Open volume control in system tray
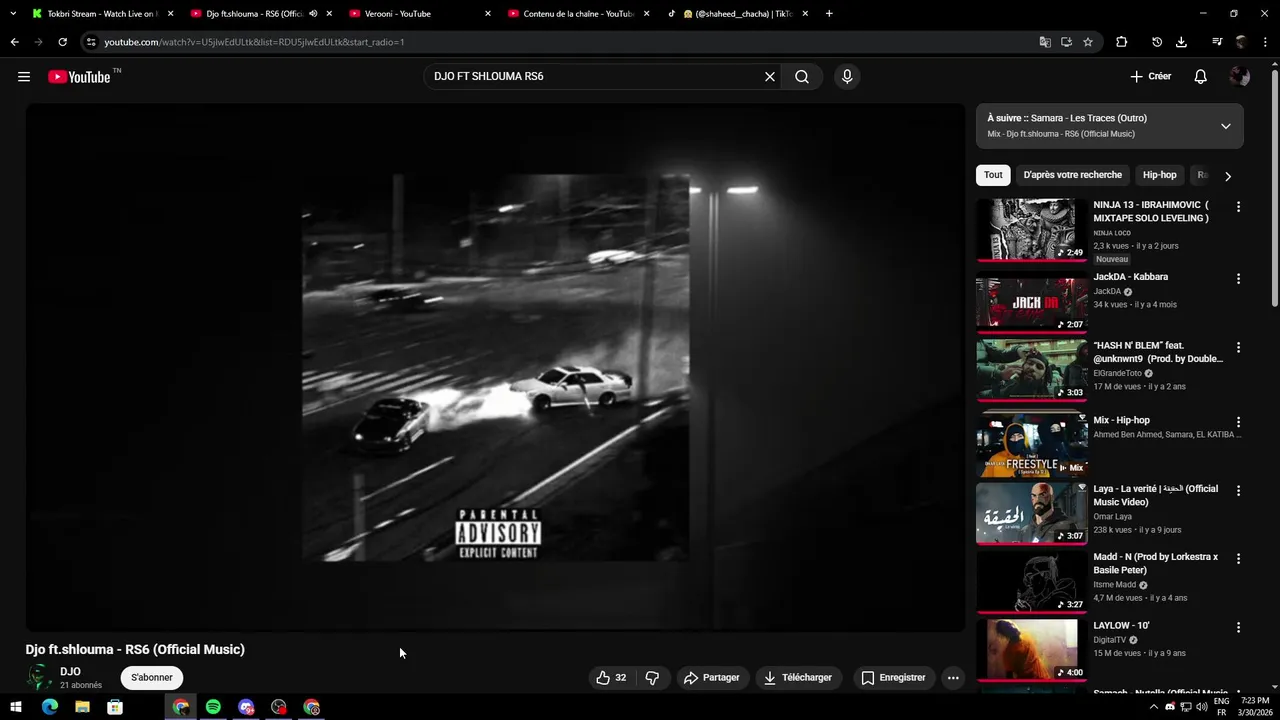 point(1201,707)
